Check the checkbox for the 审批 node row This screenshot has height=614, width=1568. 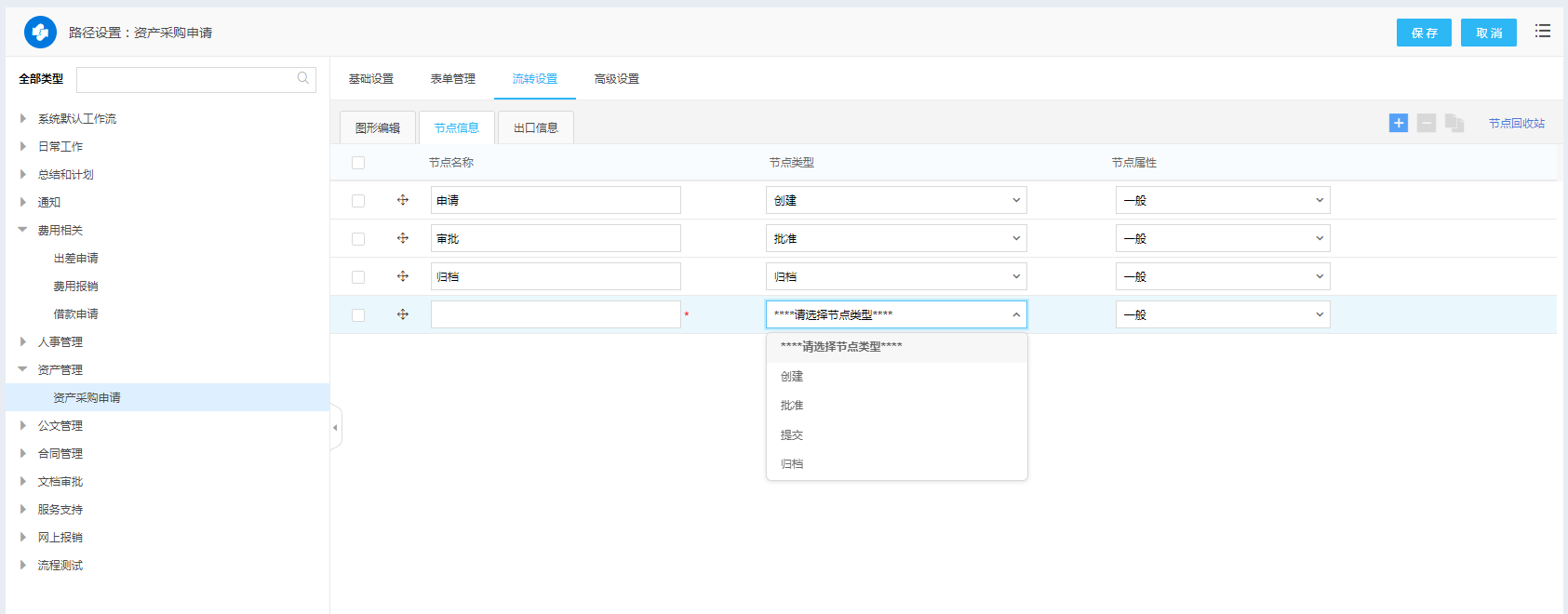tap(358, 239)
